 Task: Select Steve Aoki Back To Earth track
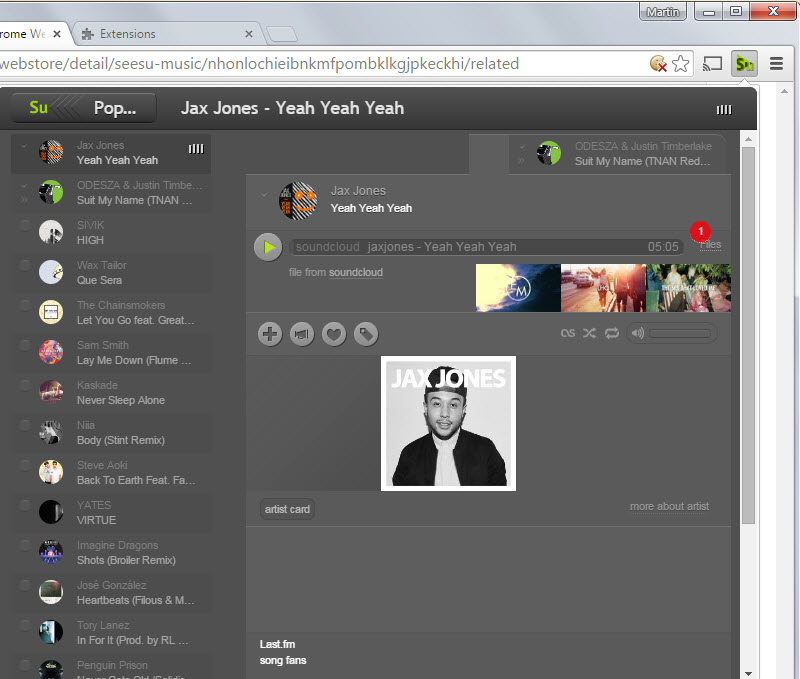tap(111, 473)
